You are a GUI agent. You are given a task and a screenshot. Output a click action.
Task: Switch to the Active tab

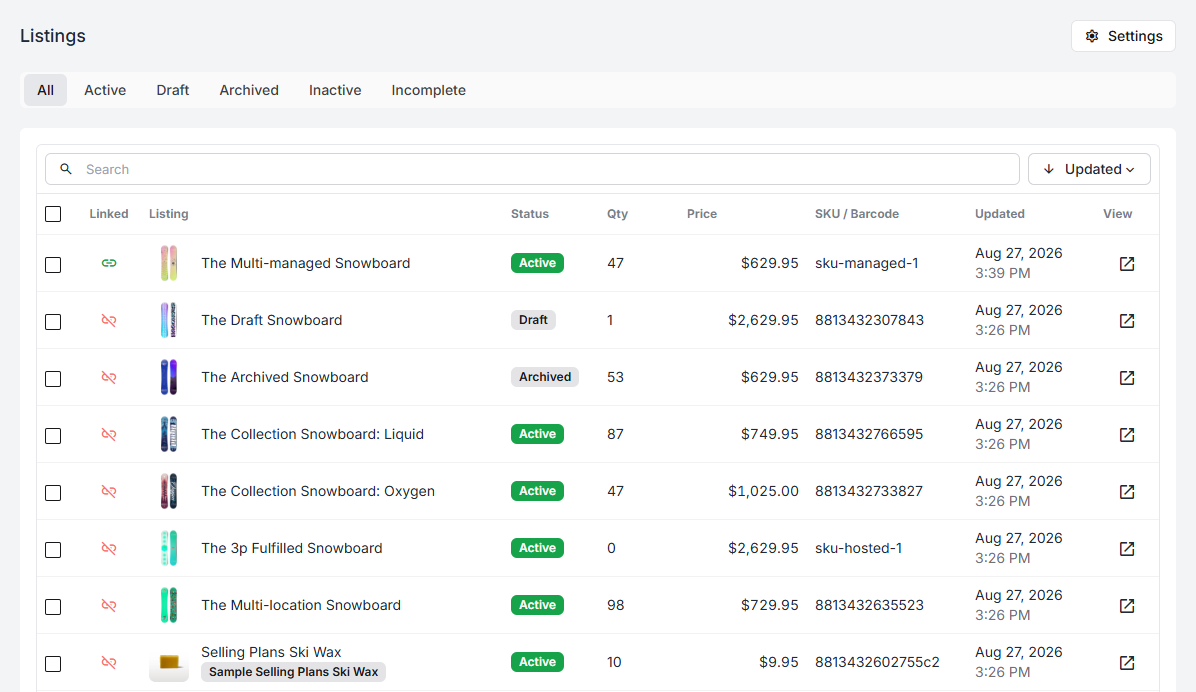tap(104, 90)
